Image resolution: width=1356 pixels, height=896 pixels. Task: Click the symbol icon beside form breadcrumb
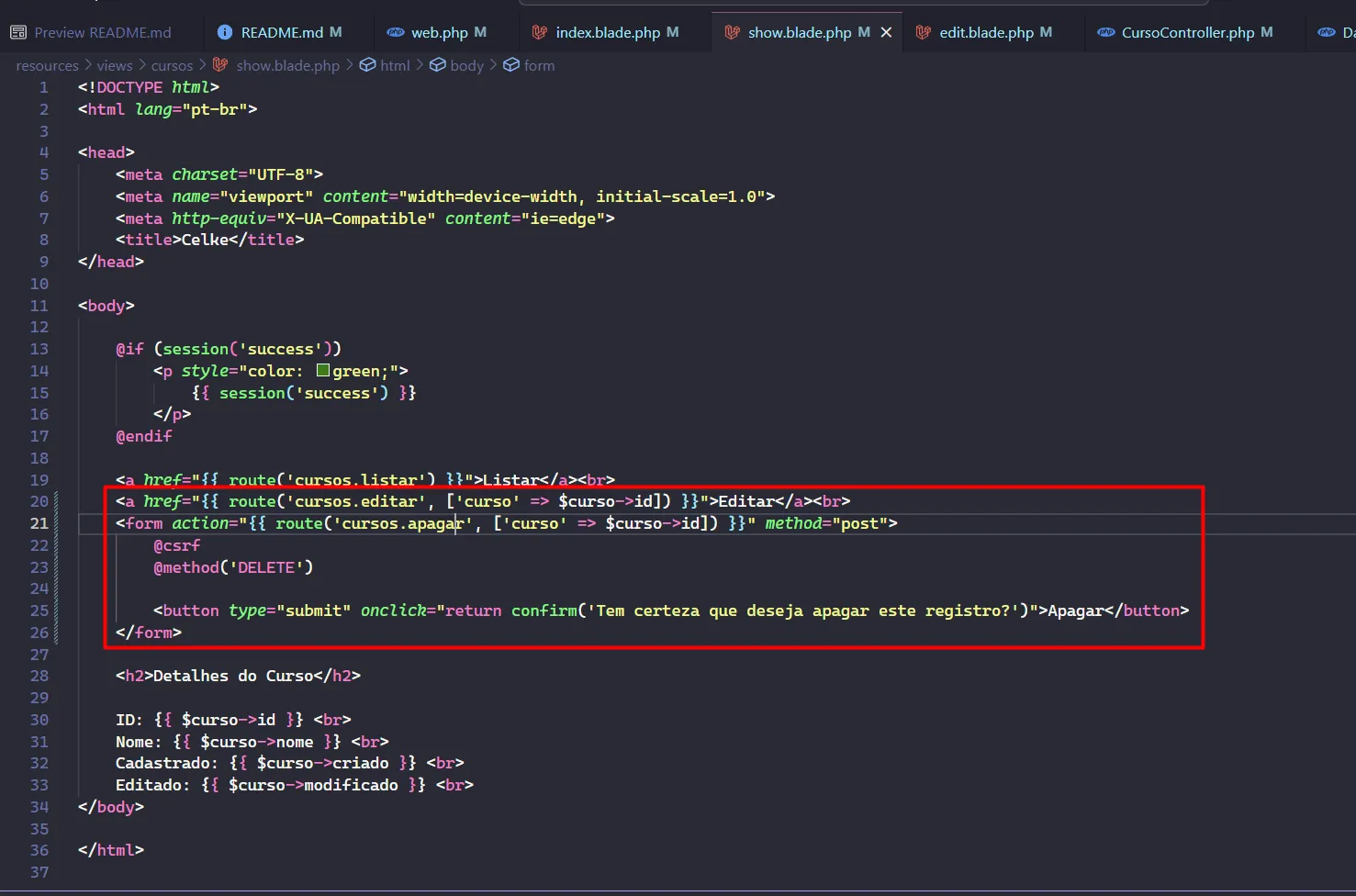511,65
